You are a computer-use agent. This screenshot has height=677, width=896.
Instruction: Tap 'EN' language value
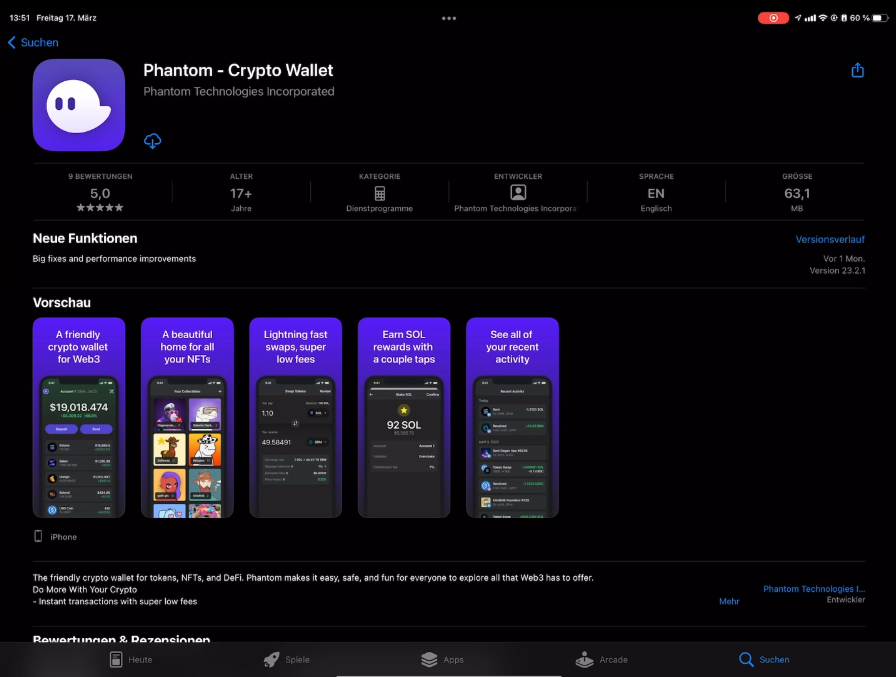click(x=656, y=194)
